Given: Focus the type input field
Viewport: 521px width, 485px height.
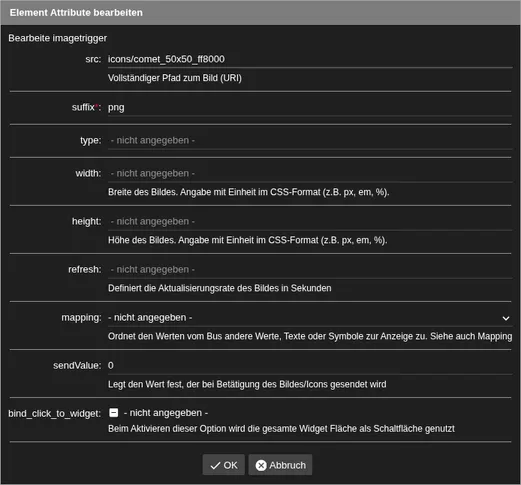Looking at the screenshot, I should [310, 140].
